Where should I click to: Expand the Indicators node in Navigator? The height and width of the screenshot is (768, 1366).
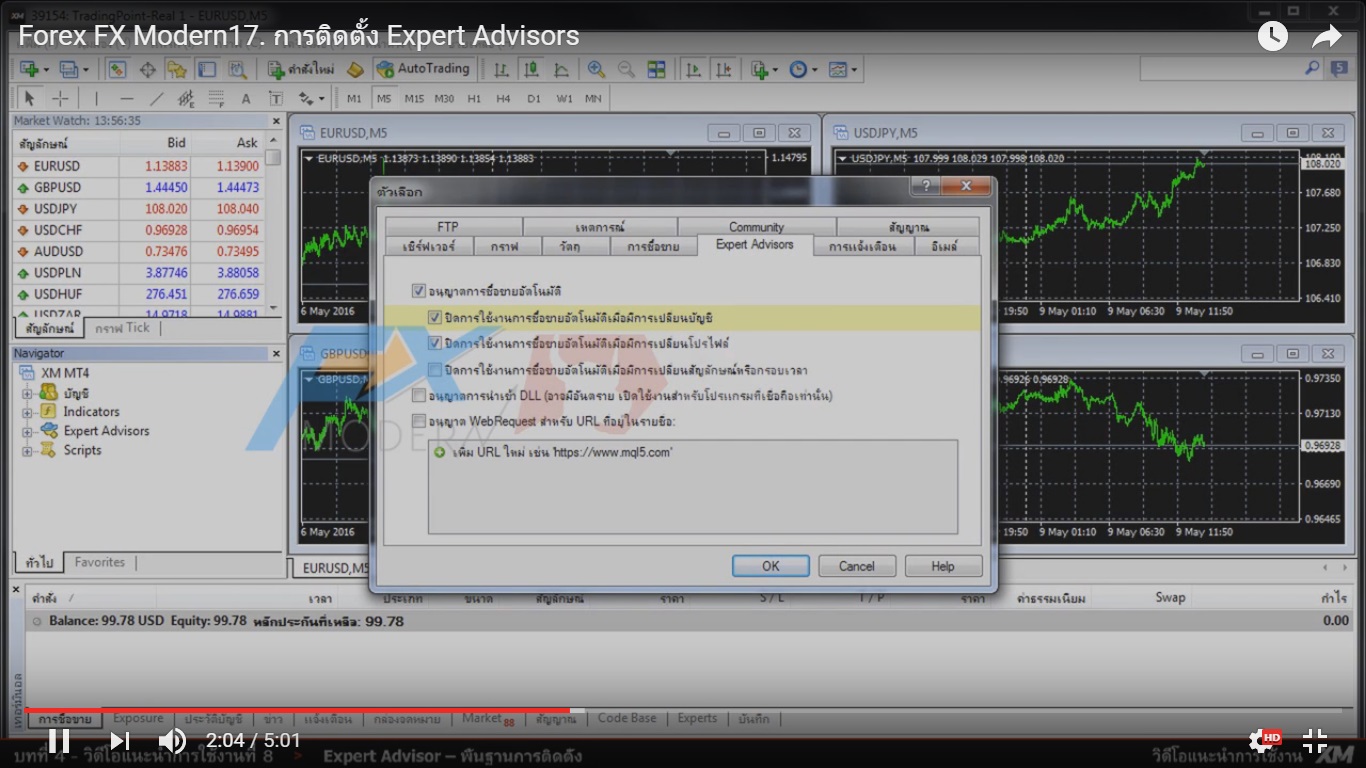[x=27, y=412]
